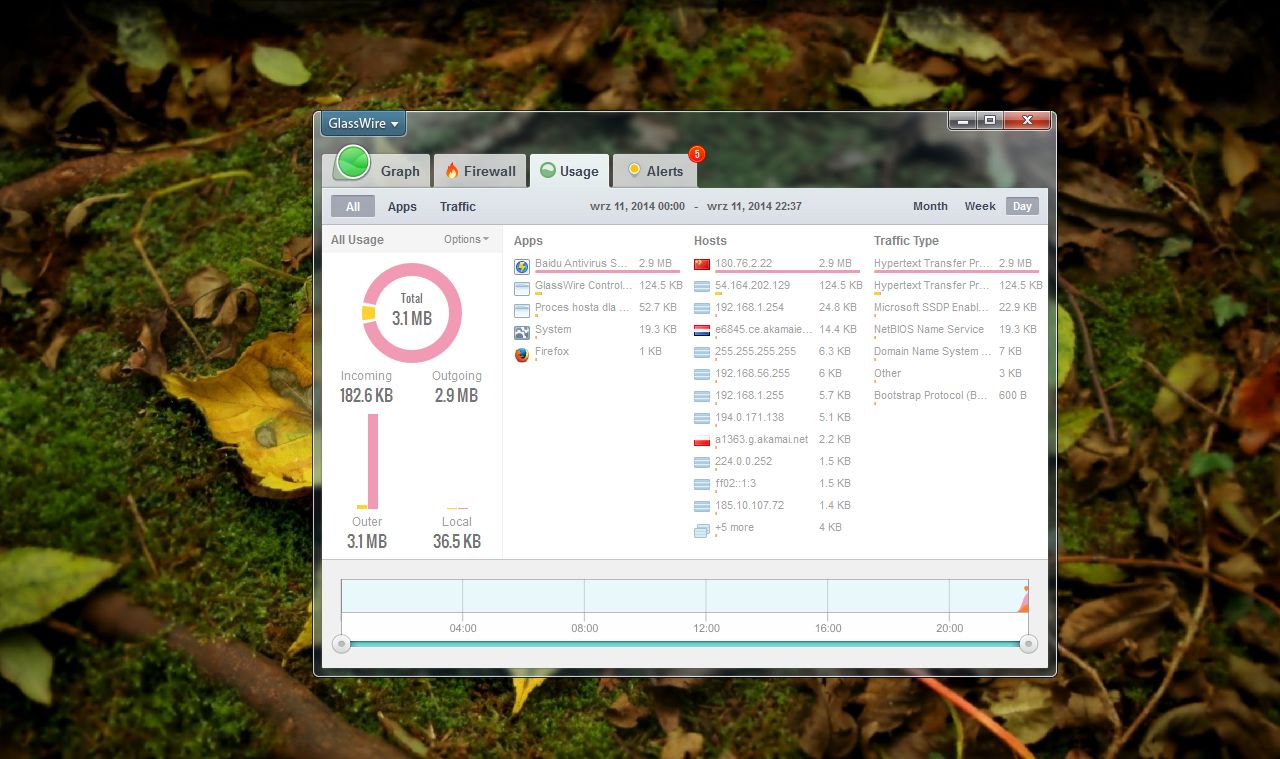Switch time range to Day
The image size is (1280, 759).
[1022, 206]
